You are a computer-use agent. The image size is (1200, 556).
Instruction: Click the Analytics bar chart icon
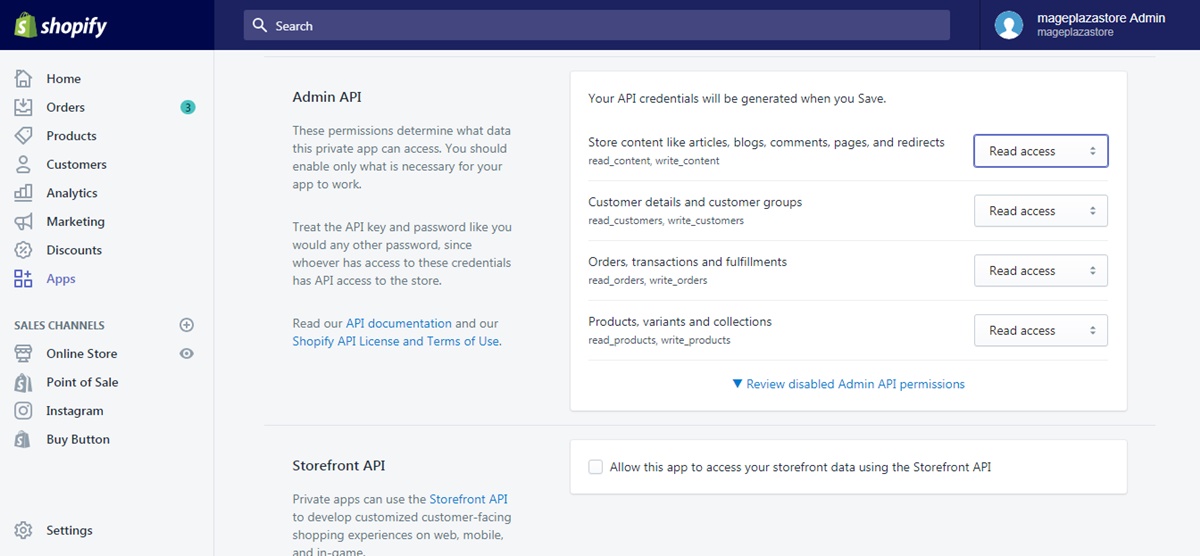23,193
